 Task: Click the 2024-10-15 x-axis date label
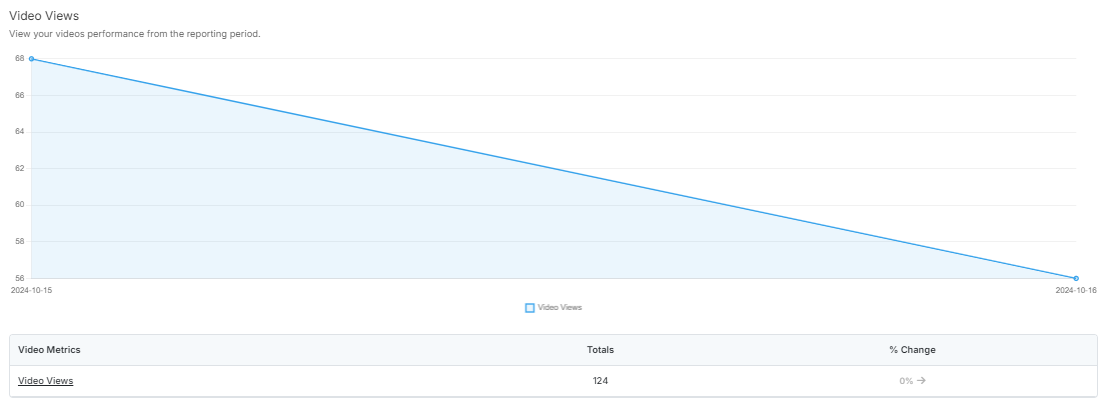pyautogui.click(x=32, y=290)
